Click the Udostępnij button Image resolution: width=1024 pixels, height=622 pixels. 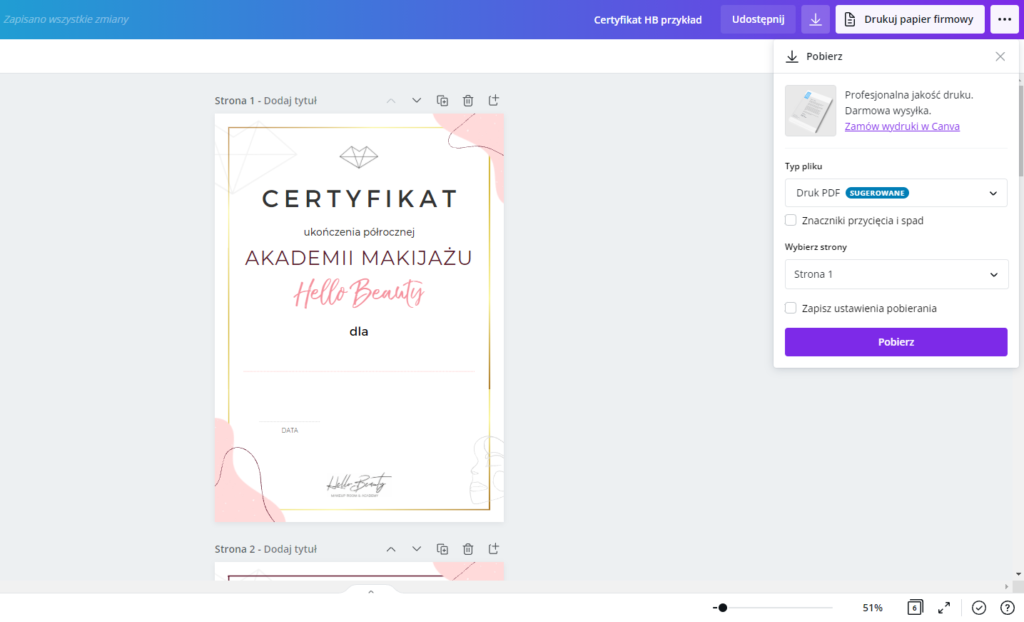point(758,20)
